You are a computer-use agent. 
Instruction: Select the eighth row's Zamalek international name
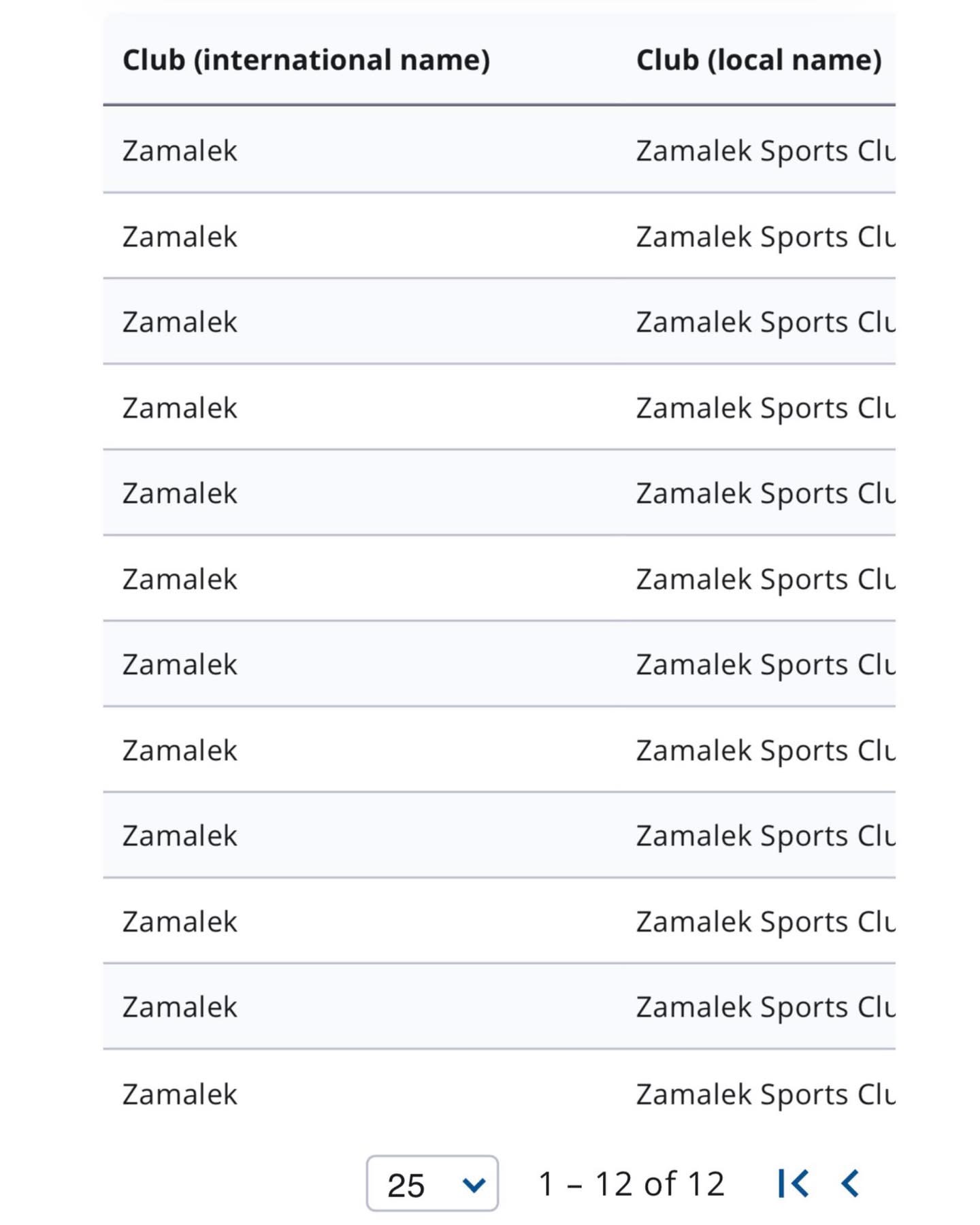180,751
